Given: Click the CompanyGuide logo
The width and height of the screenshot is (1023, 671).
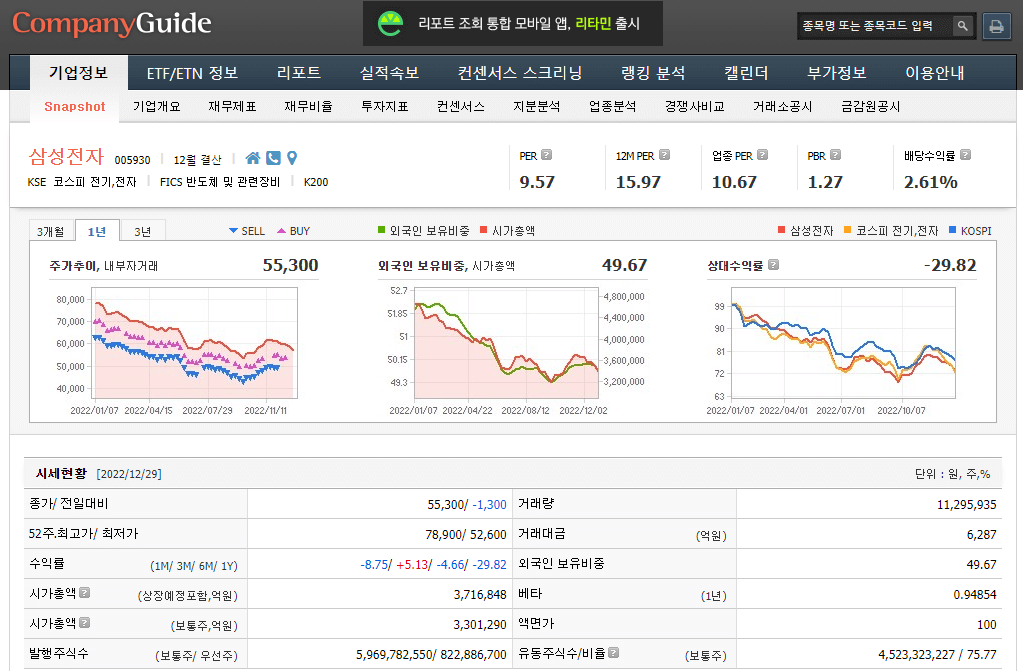Looking at the screenshot, I should click(112, 23).
